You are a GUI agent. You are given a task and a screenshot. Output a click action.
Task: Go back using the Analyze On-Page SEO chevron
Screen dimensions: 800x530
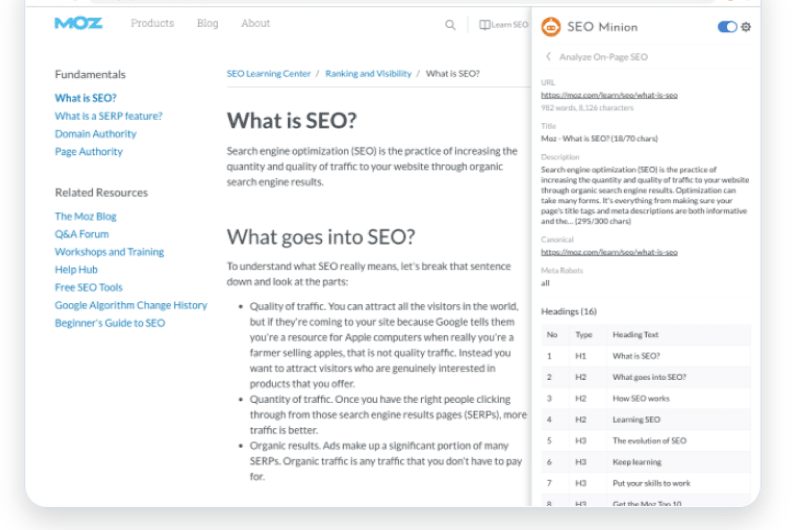point(548,57)
